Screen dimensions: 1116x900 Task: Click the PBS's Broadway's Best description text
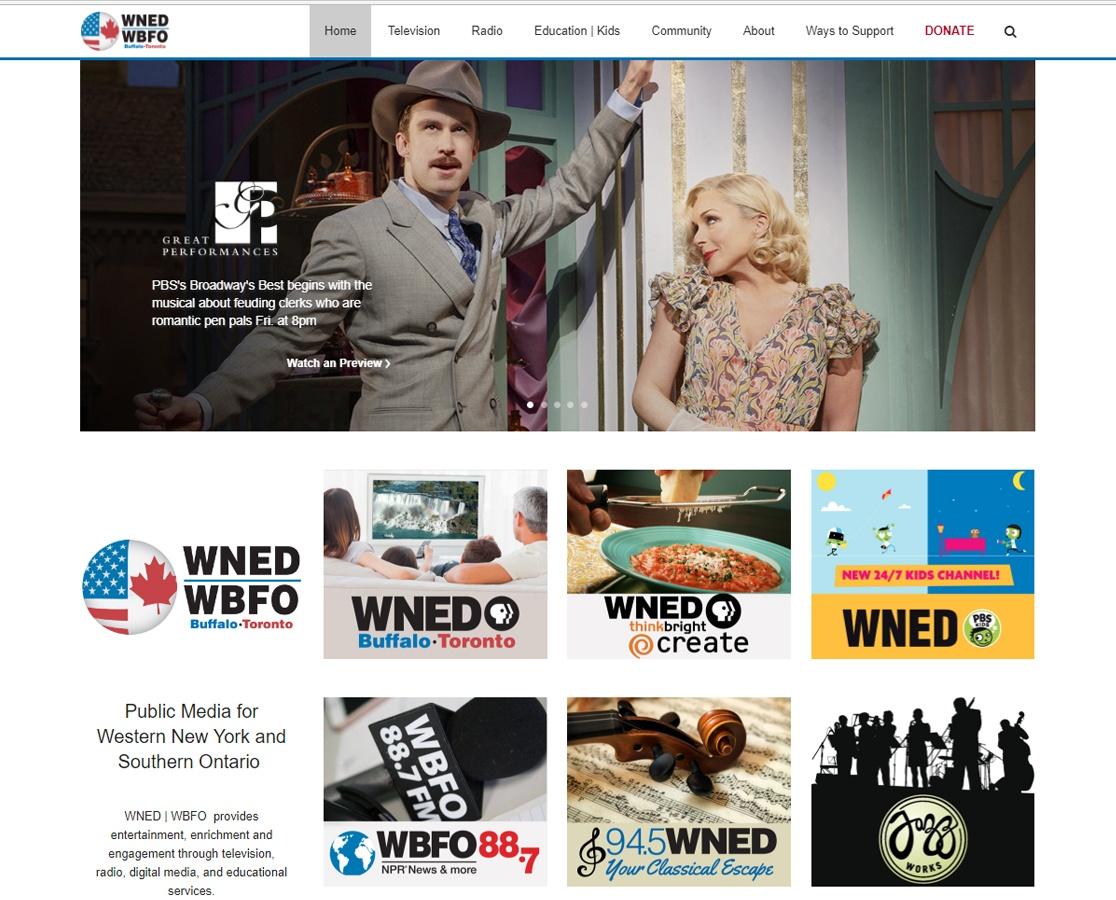coord(262,303)
